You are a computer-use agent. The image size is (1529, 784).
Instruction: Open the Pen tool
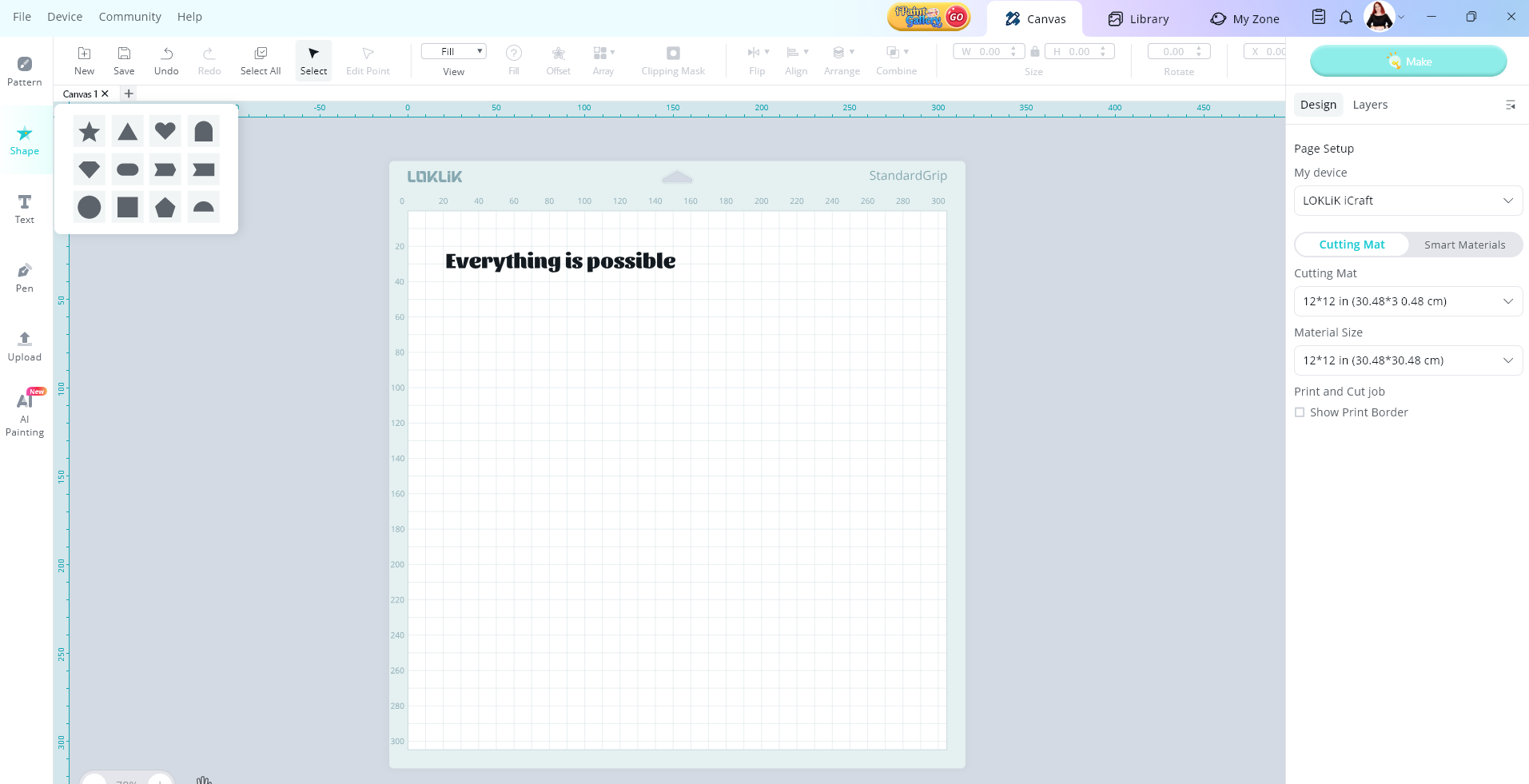[x=25, y=277]
